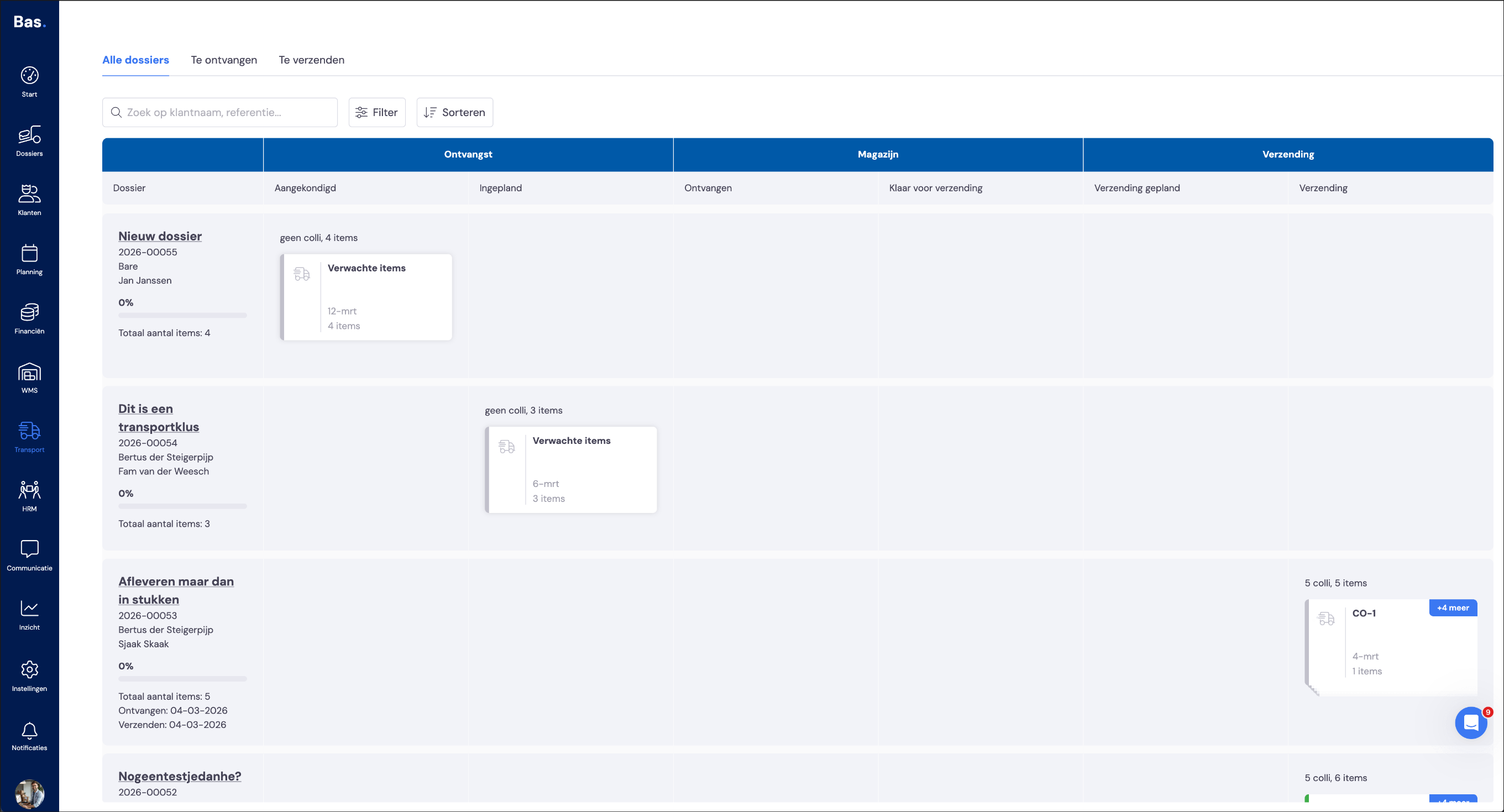The image size is (1504, 812).
Task: Open Notificaties bell icon
Action: pyautogui.click(x=29, y=730)
